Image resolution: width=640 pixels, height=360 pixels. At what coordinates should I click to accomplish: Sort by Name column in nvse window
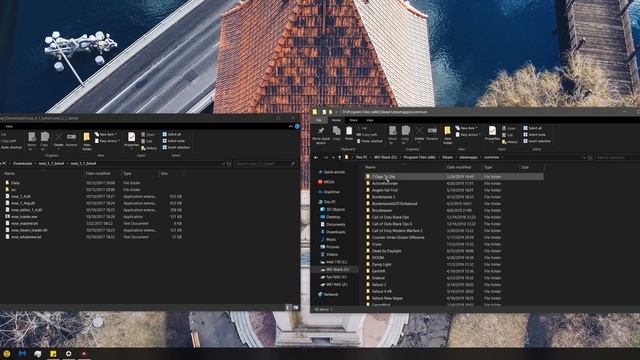pyautogui.click(x=9, y=173)
